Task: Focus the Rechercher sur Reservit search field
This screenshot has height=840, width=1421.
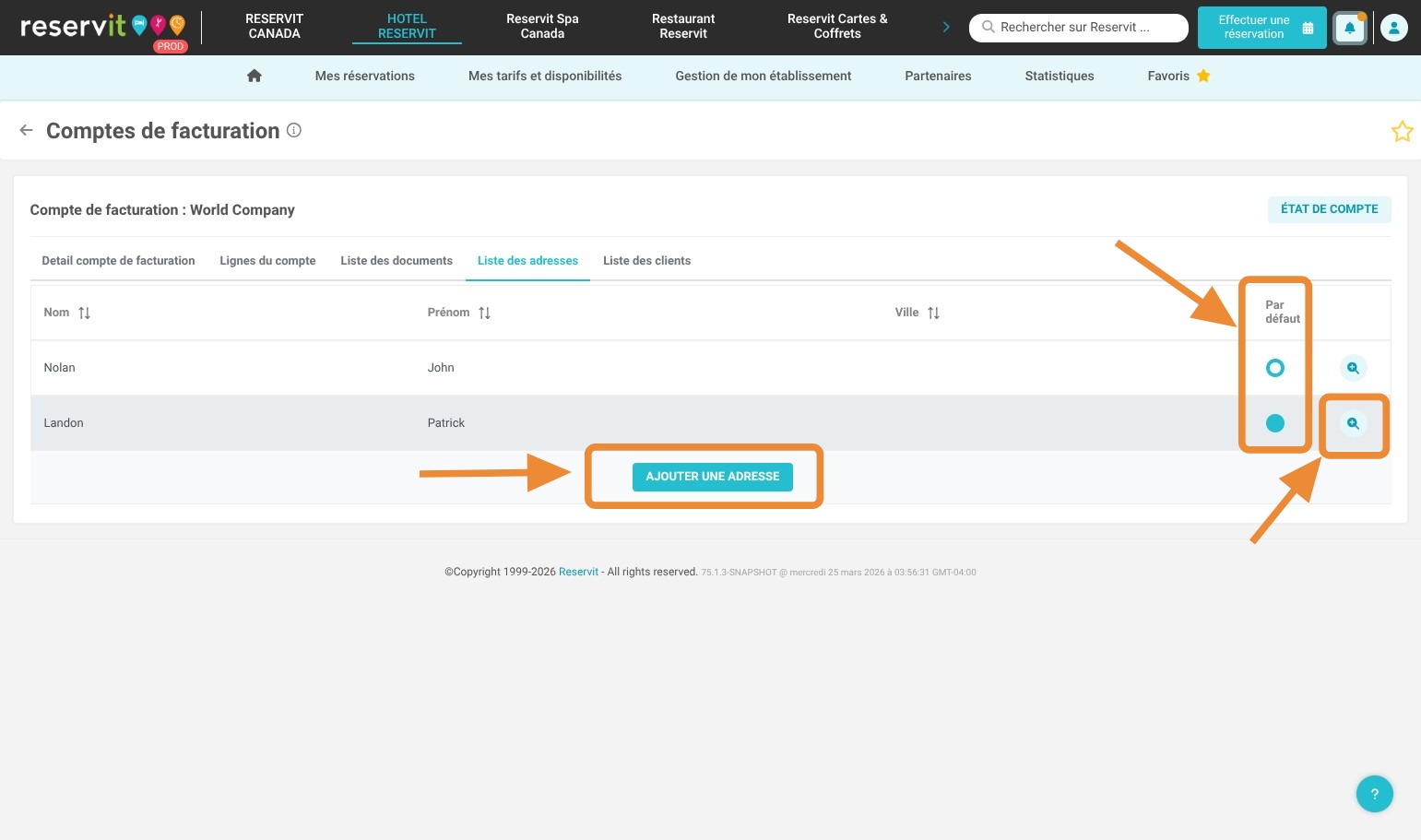Action: [1079, 27]
